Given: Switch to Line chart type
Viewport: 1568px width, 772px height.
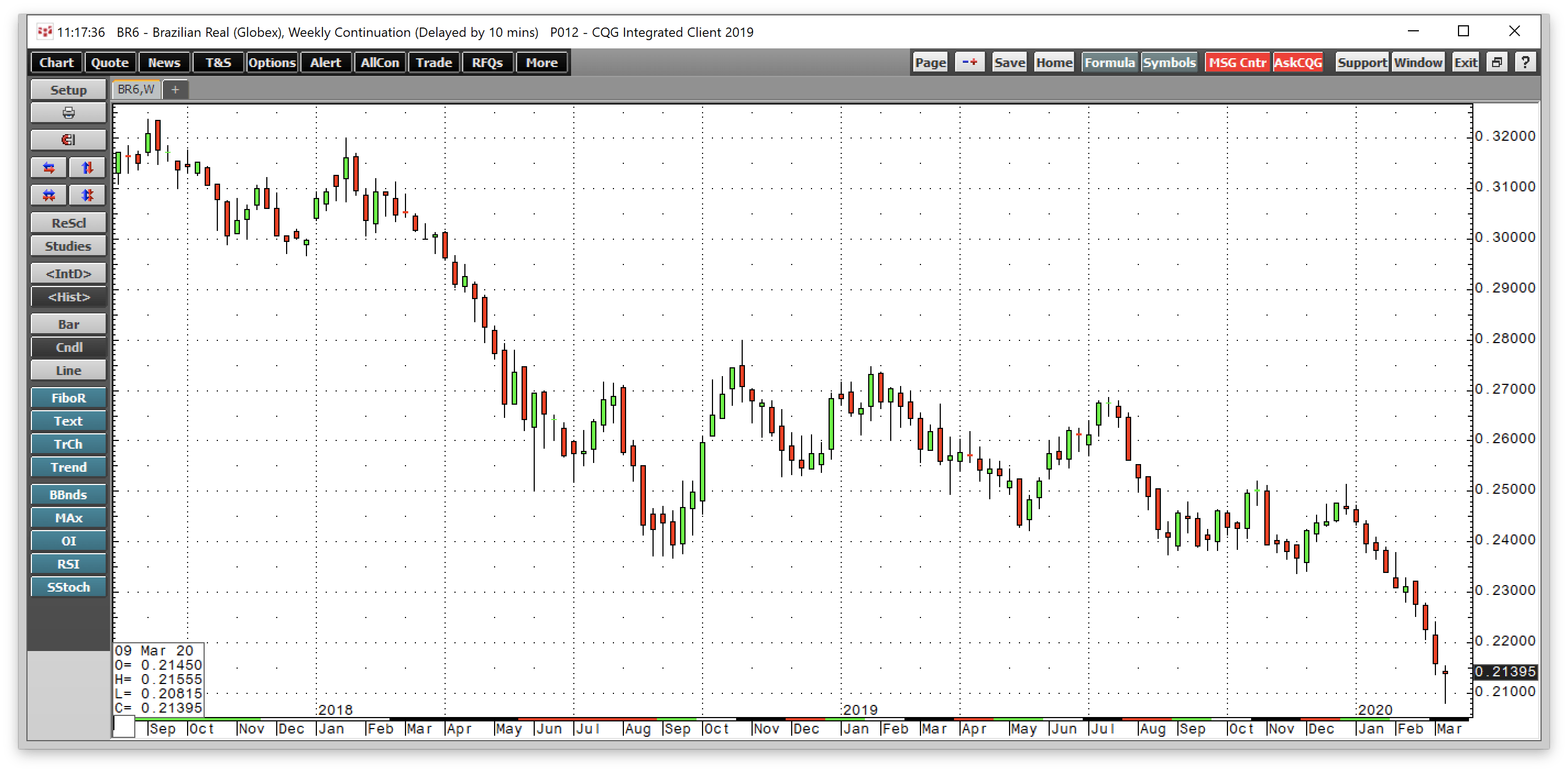Looking at the screenshot, I should point(68,371).
